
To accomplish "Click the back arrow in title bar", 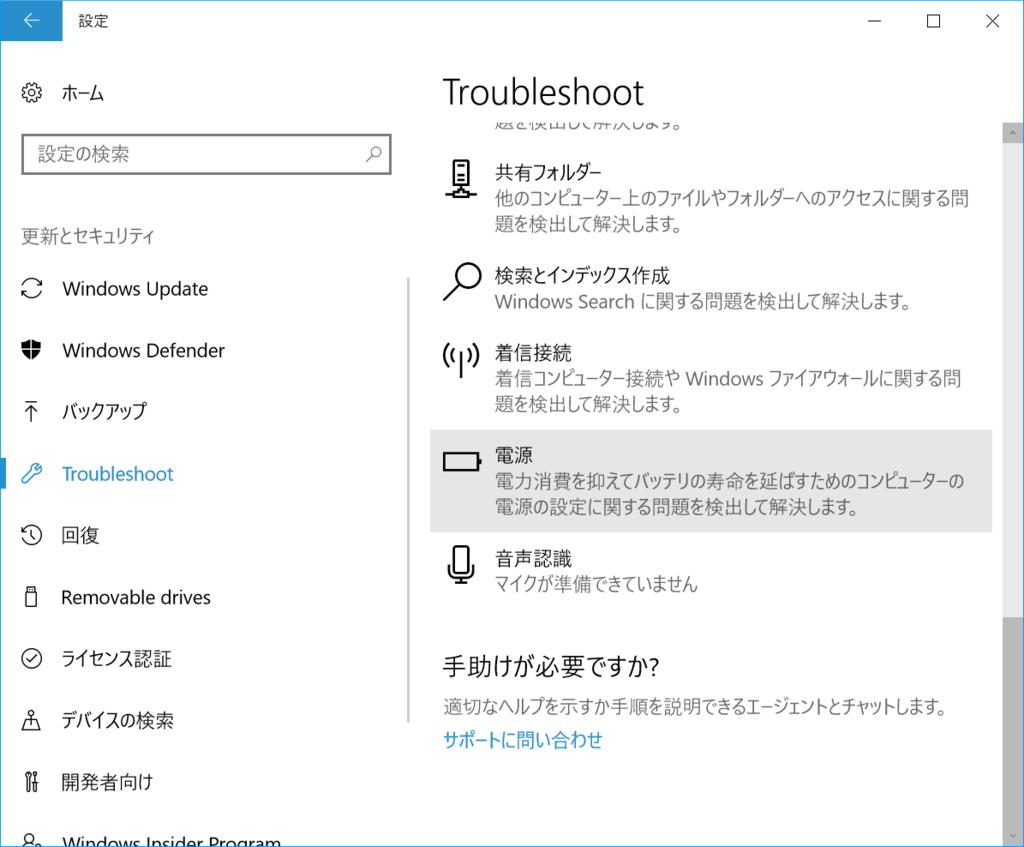I will pos(31,21).
